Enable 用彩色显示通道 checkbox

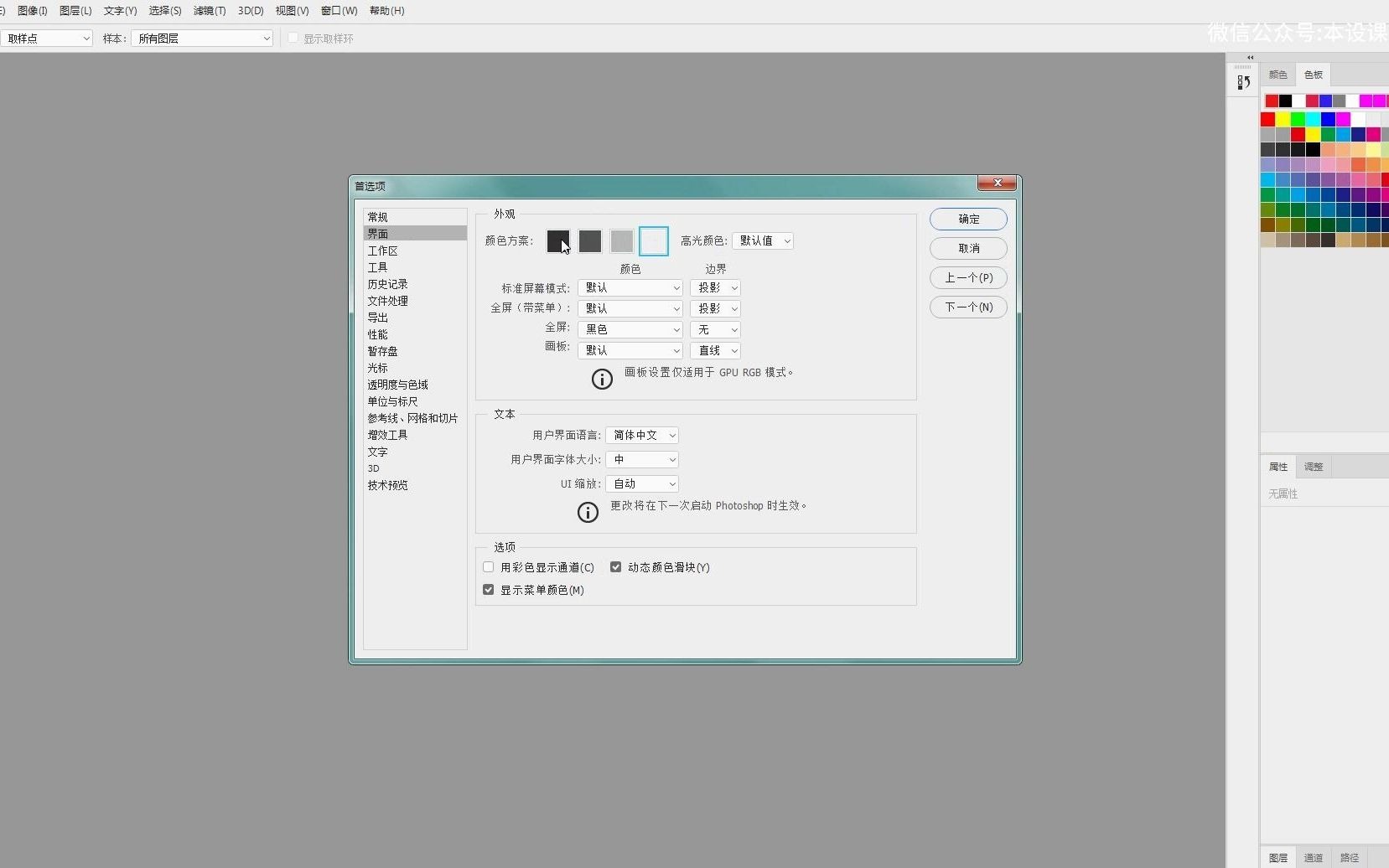pyautogui.click(x=489, y=566)
